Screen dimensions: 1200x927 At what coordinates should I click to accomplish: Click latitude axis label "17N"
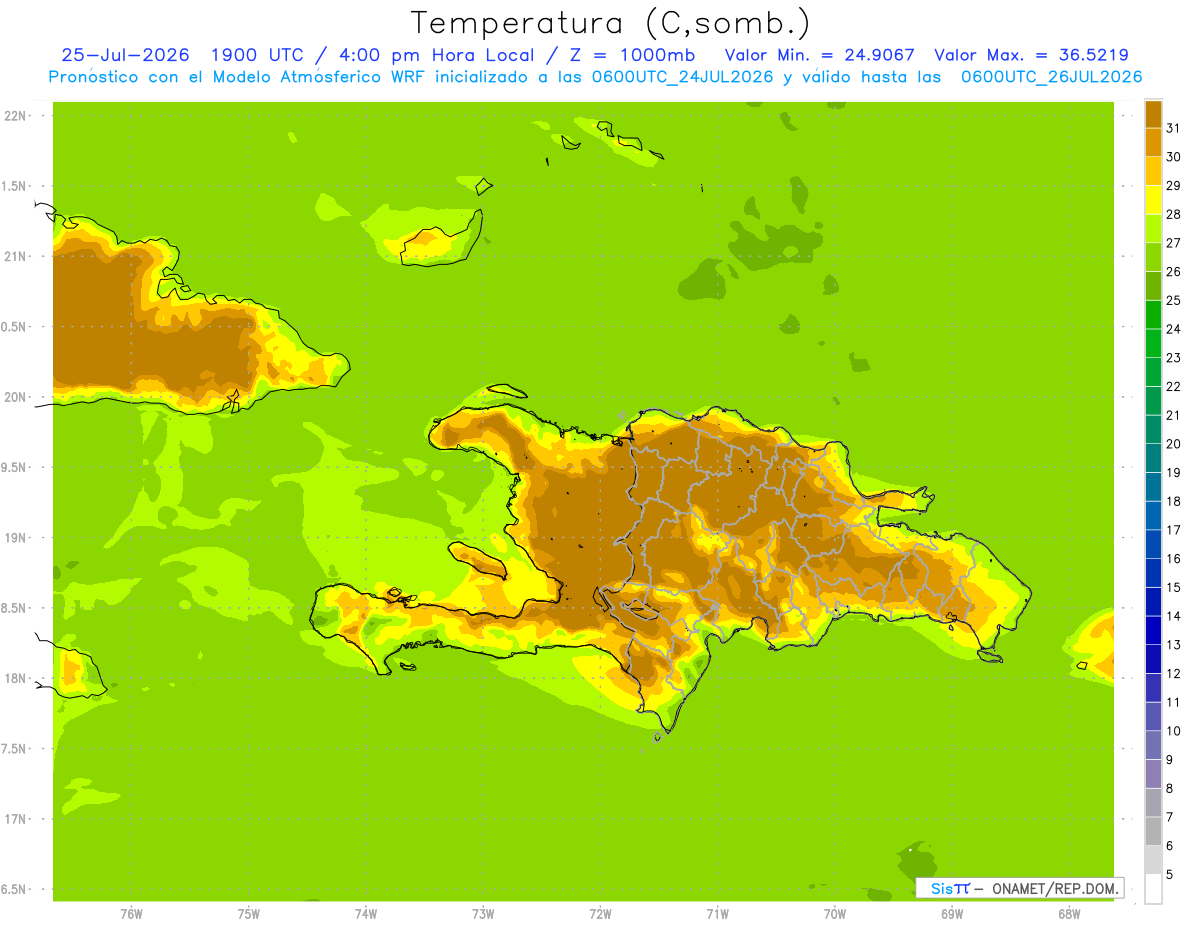(x=15, y=819)
